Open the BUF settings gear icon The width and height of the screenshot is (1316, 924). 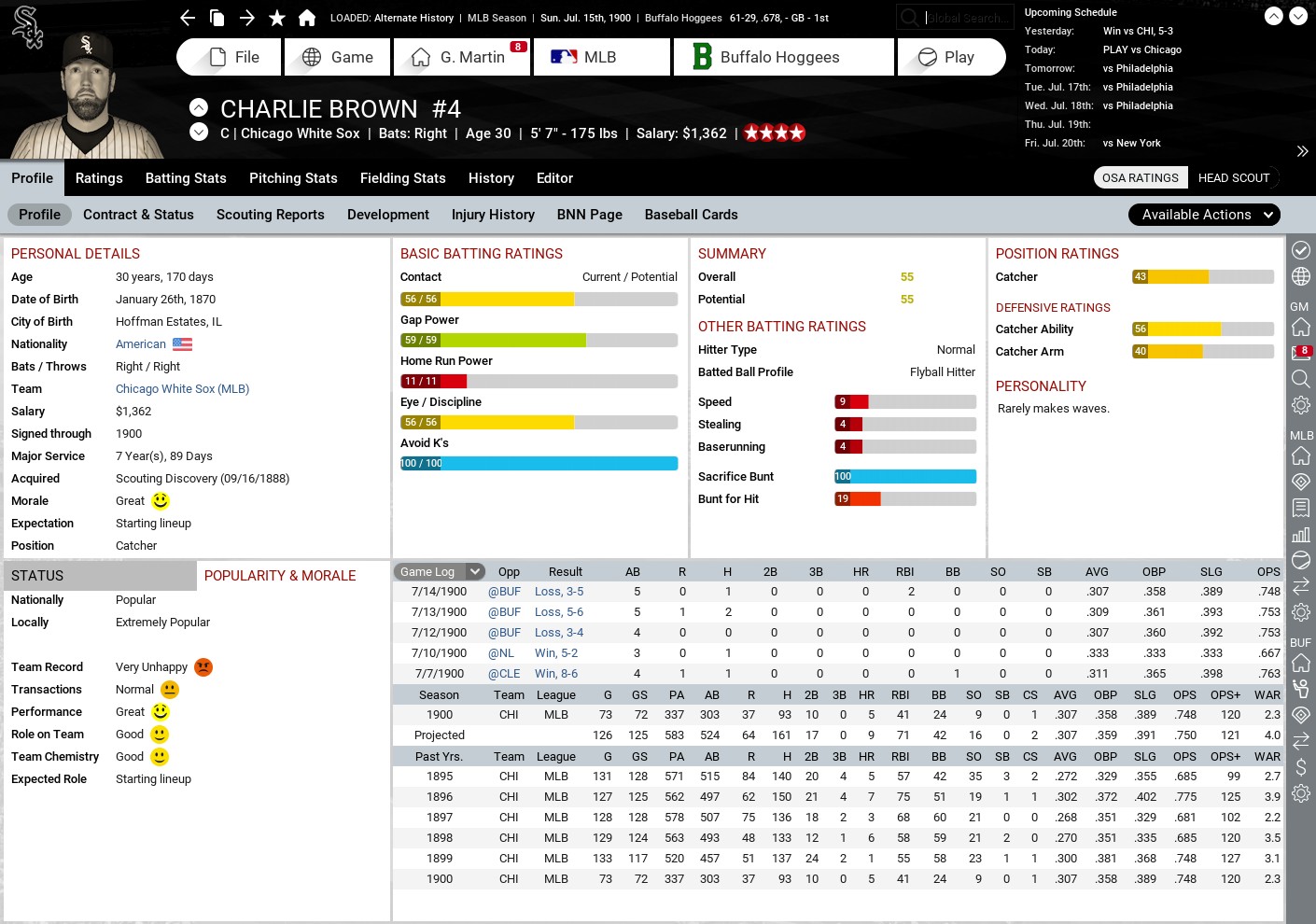[1301, 793]
